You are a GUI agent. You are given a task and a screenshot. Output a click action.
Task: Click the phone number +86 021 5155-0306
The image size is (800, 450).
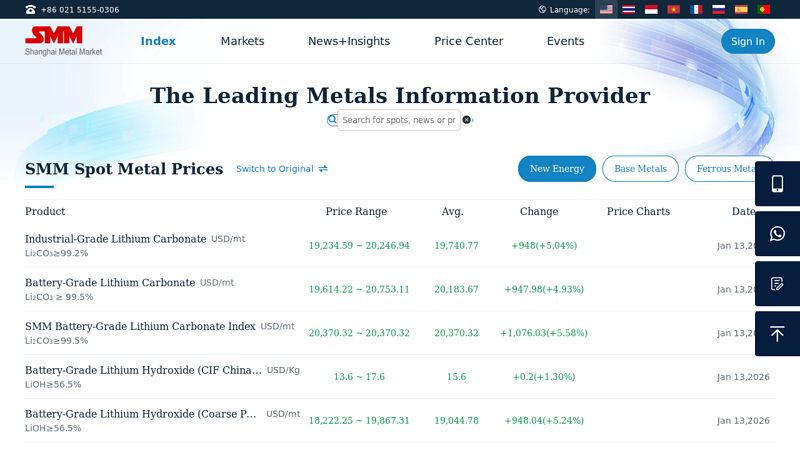point(80,10)
